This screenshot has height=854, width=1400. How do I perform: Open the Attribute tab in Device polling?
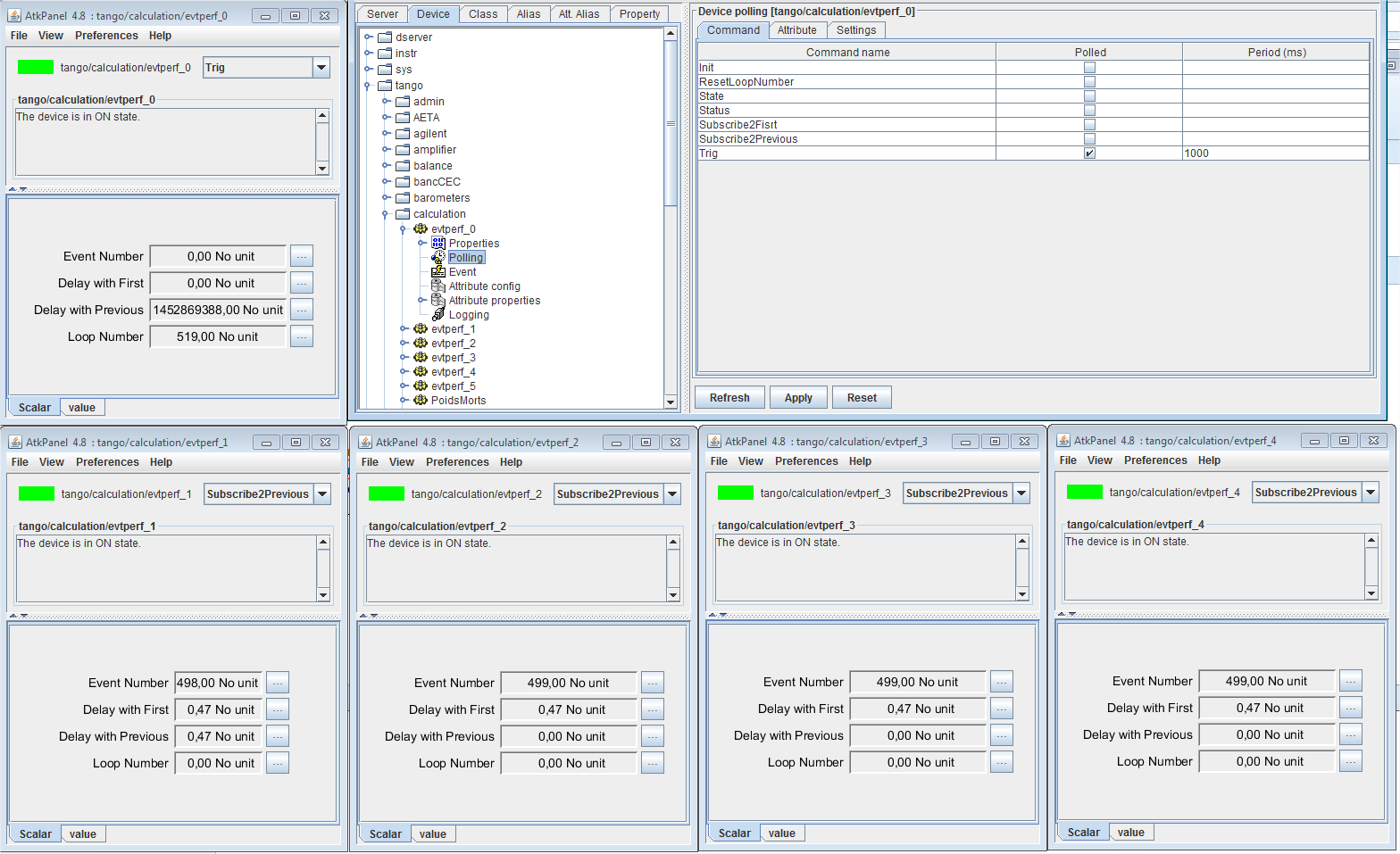pos(796,30)
